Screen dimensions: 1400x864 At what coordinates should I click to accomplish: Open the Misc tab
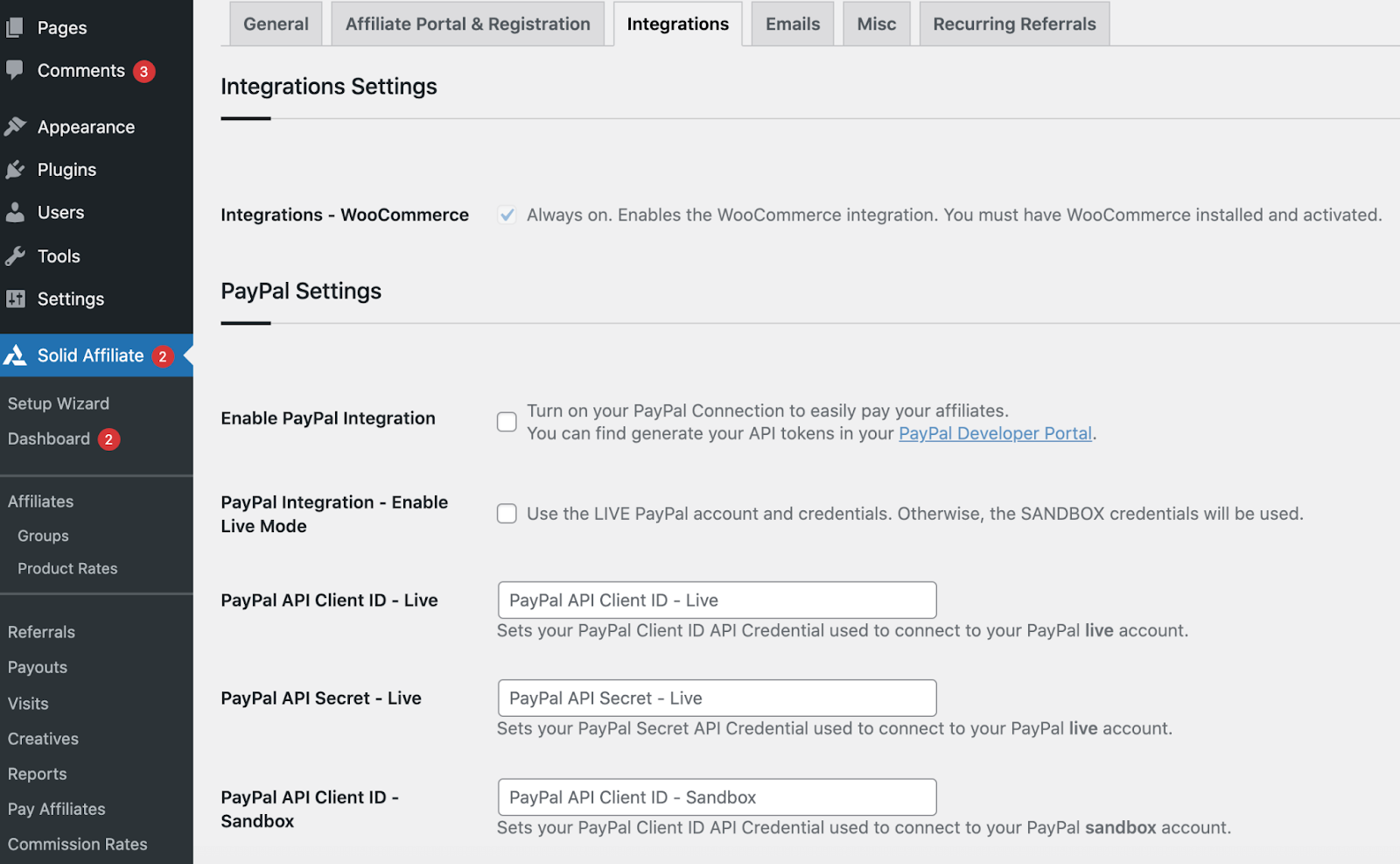point(877,24)
